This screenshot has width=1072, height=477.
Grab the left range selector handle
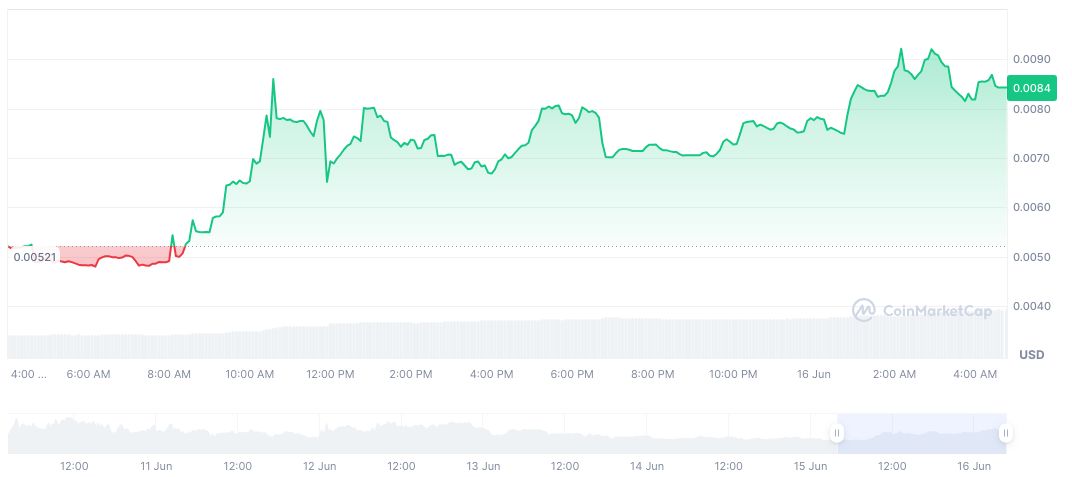pyautogui.click(x=837, y=433)
